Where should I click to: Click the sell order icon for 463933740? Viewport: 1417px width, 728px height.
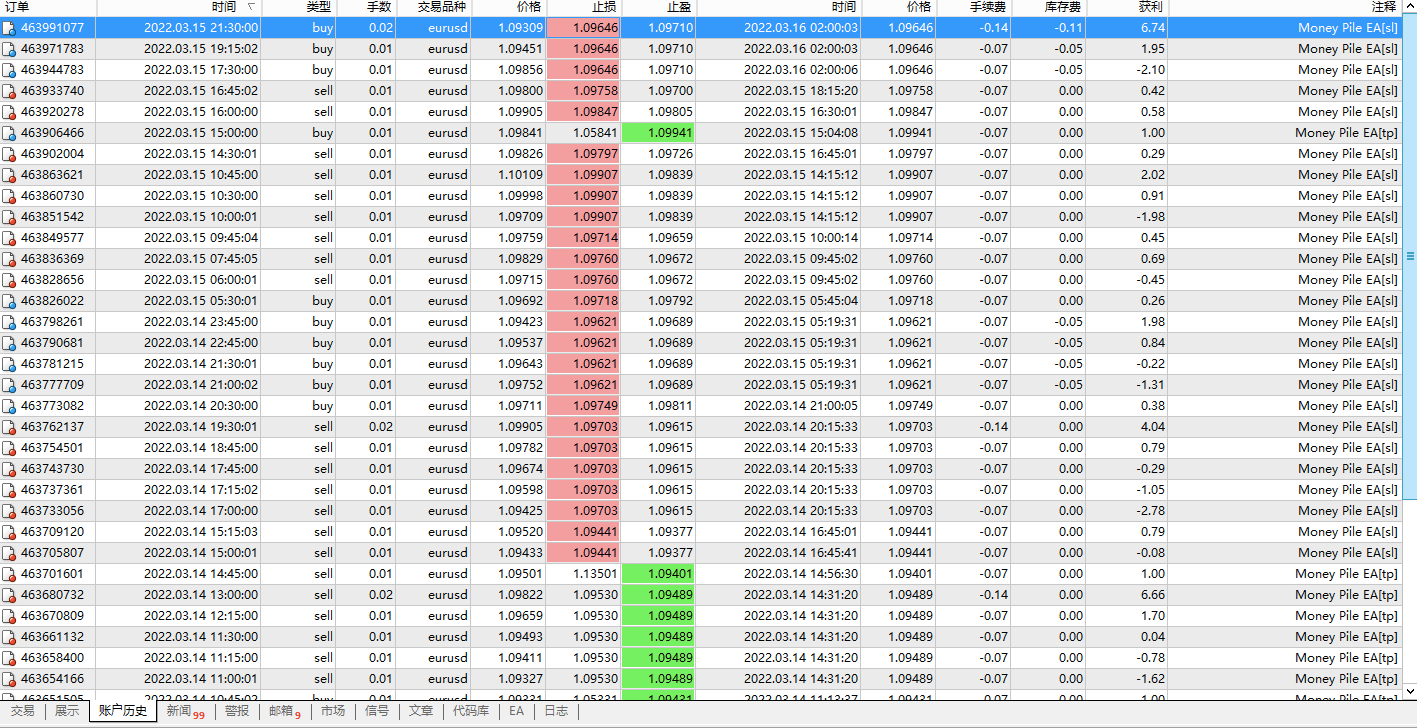pos(9,91)
